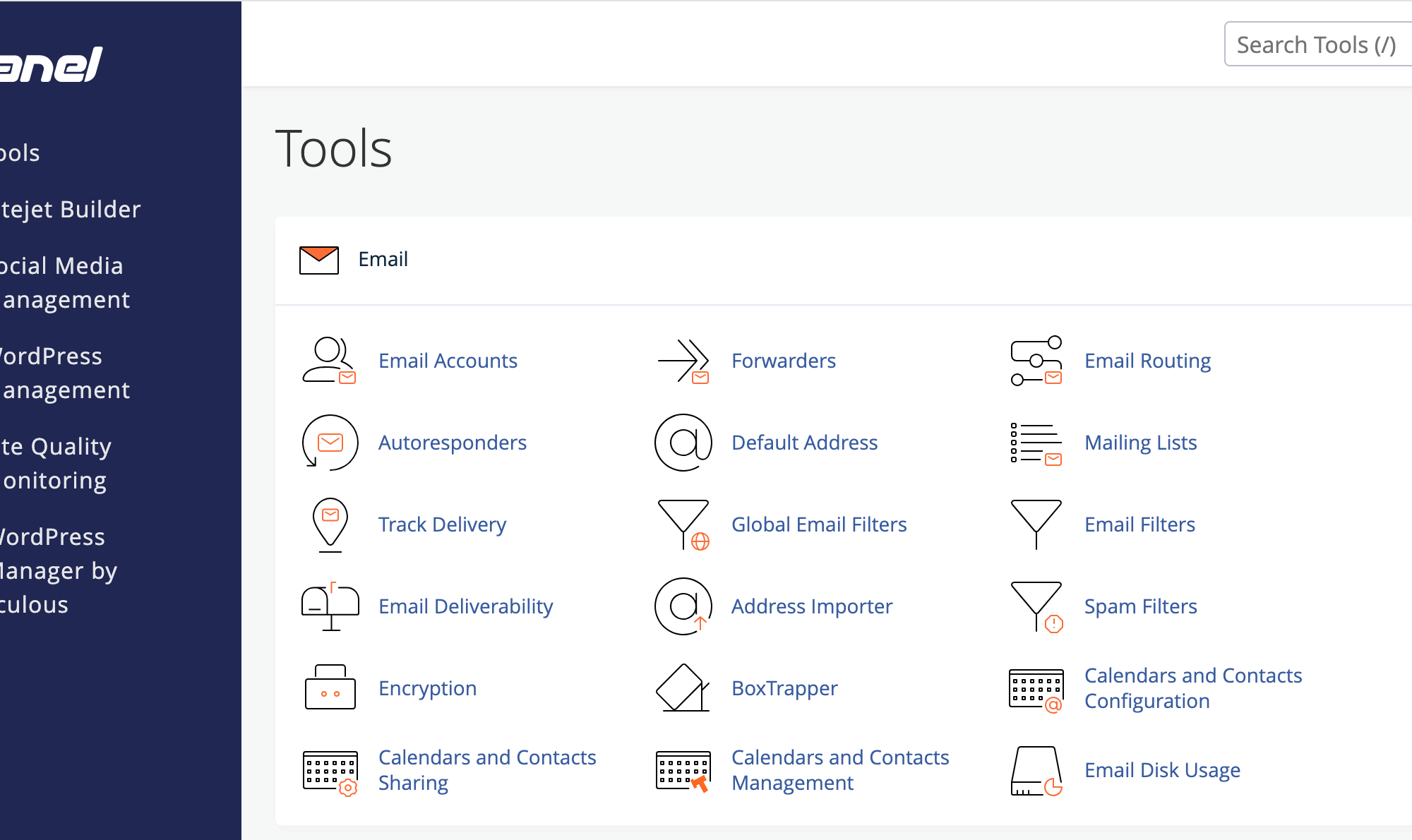Viewport: 1412px width, 840px height.
Task: Click the Forwarders arrow icon
Action: pos(683,361)
